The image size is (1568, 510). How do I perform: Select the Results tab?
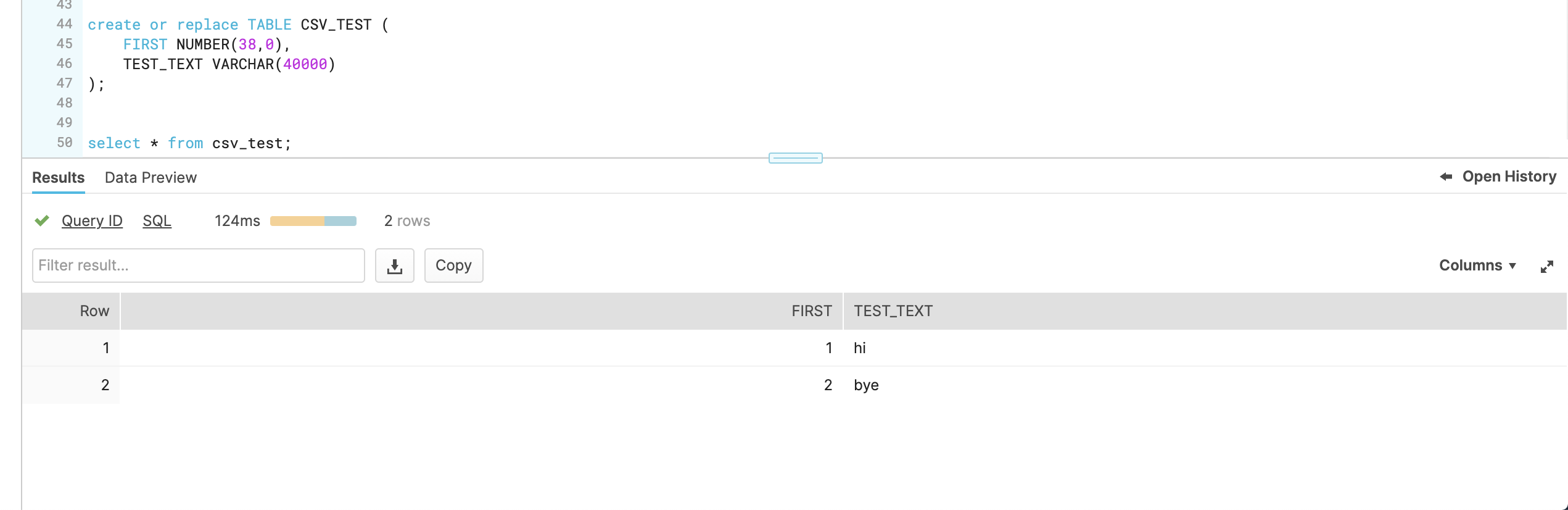(x=58, y=178)
